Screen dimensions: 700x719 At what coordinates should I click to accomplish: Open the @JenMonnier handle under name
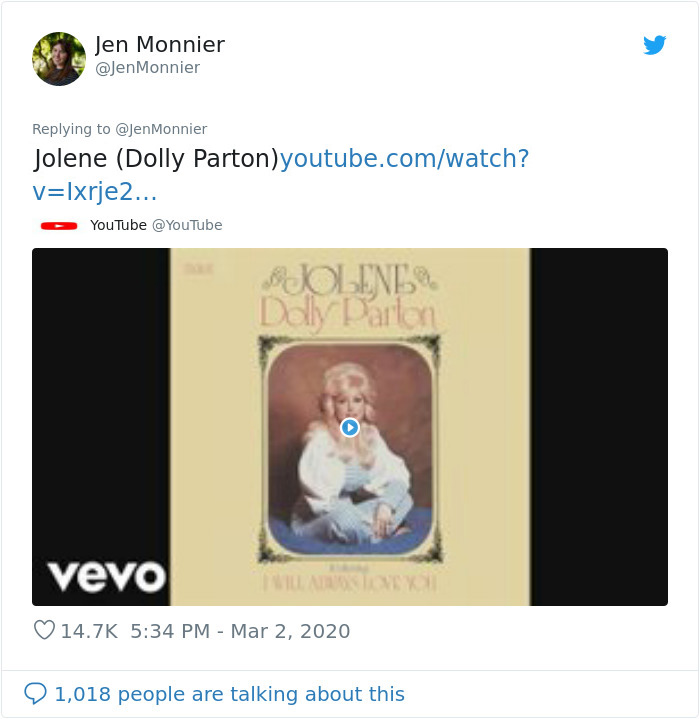(x=147, y=68)
